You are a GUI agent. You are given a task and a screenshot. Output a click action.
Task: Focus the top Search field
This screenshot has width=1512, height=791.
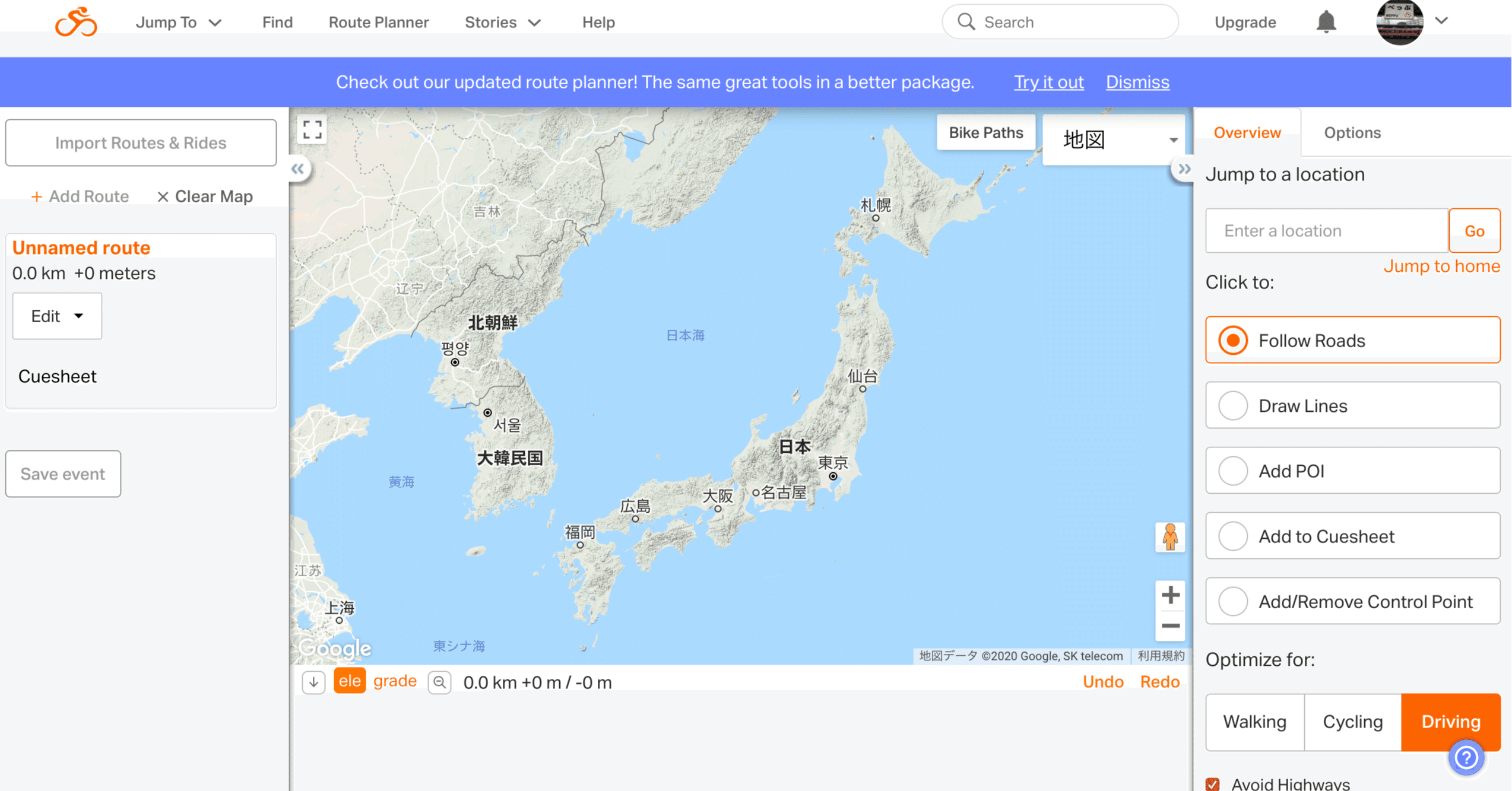click(x=1060, y=22)
